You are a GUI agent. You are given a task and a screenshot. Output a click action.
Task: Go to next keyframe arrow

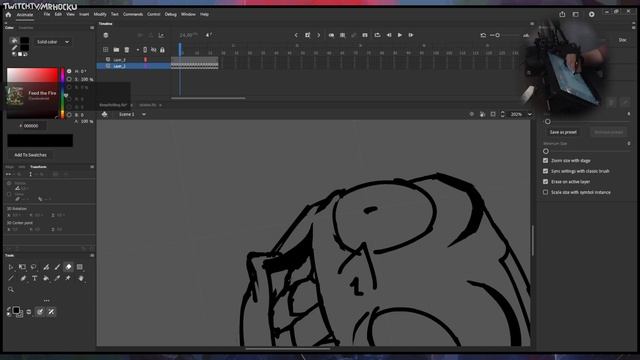coord(319,36)
